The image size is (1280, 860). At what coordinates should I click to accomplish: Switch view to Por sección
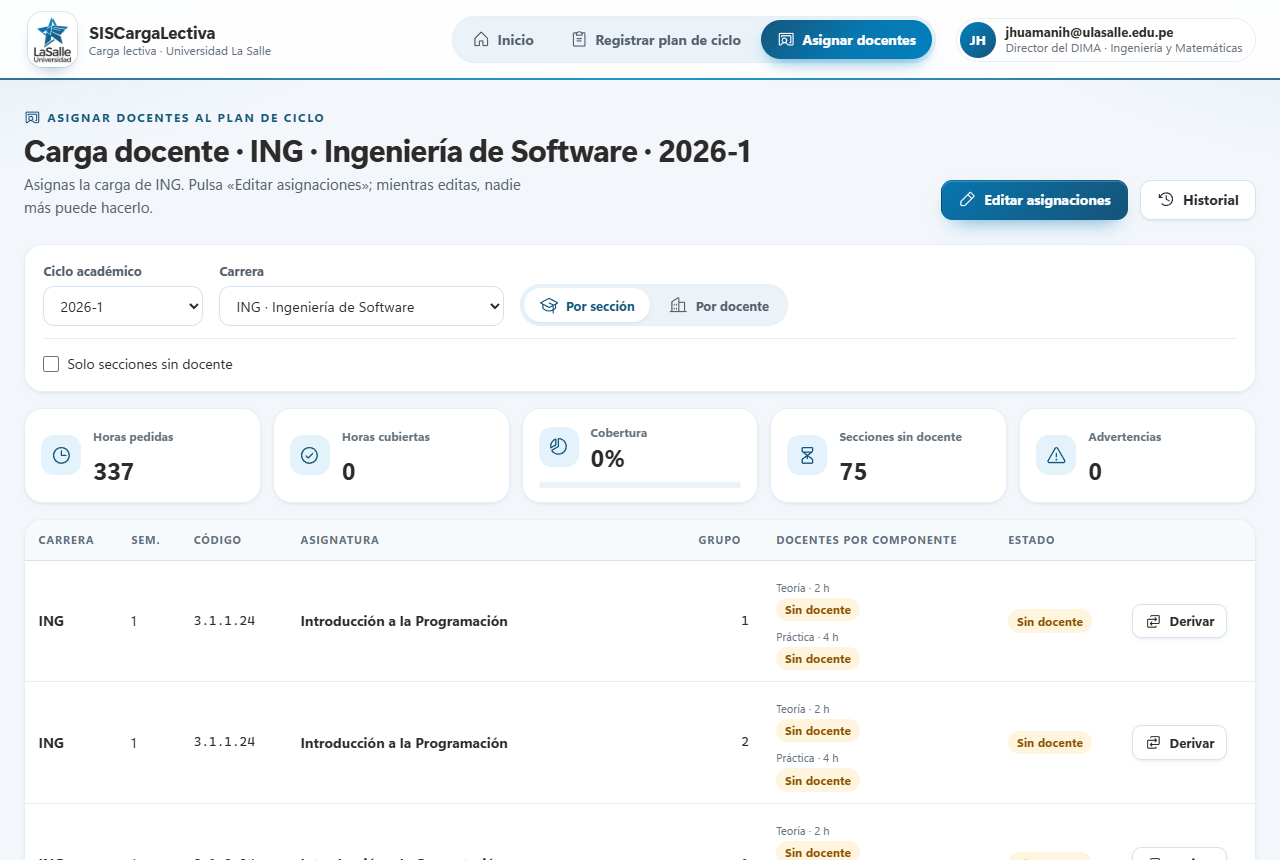click(587, 306)
